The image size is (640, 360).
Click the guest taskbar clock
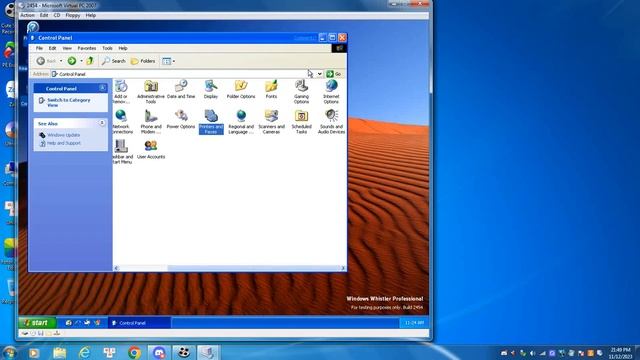pyautogui.click(x=414, y=323)
